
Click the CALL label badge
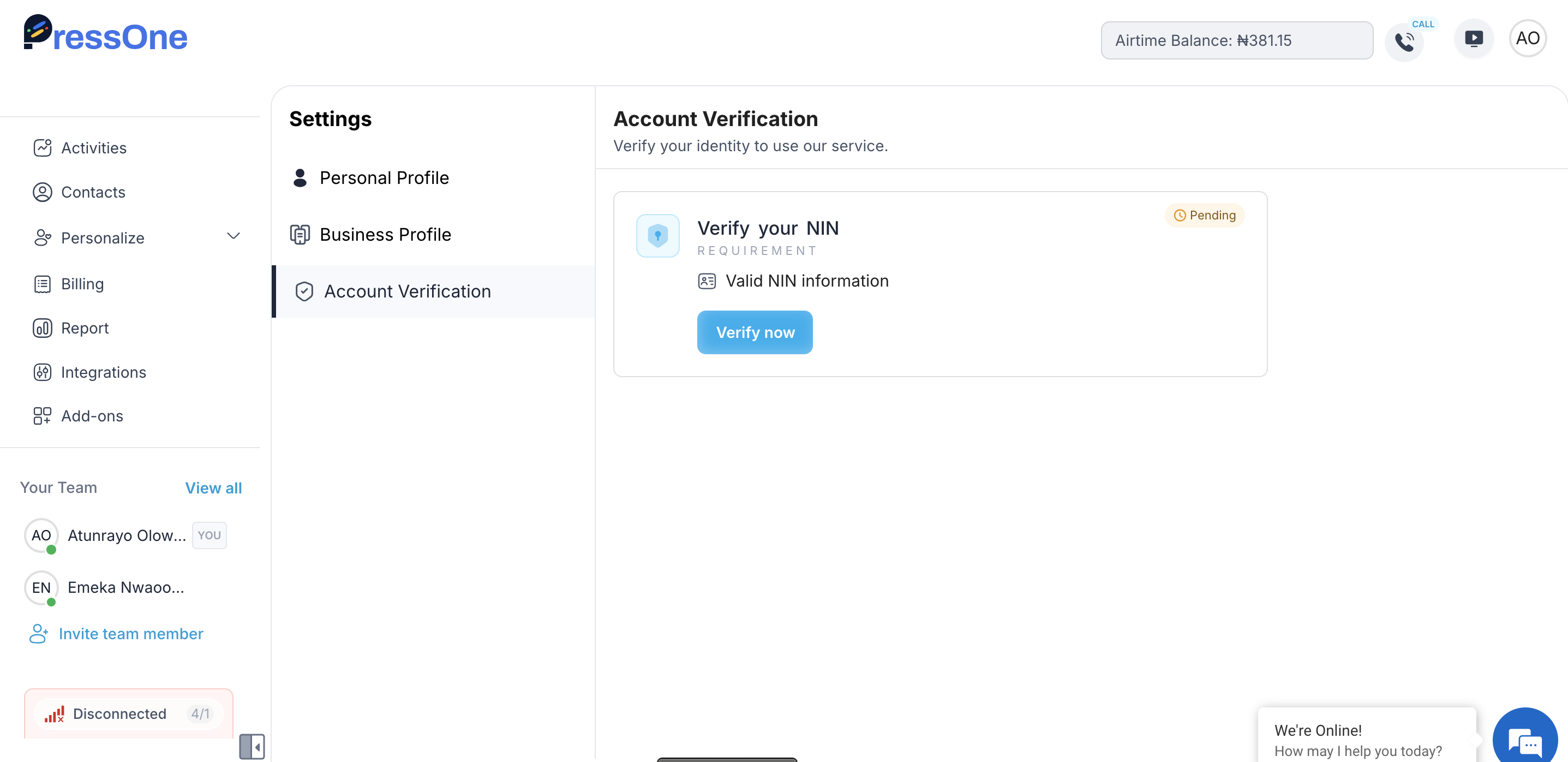click(1422, 24)
